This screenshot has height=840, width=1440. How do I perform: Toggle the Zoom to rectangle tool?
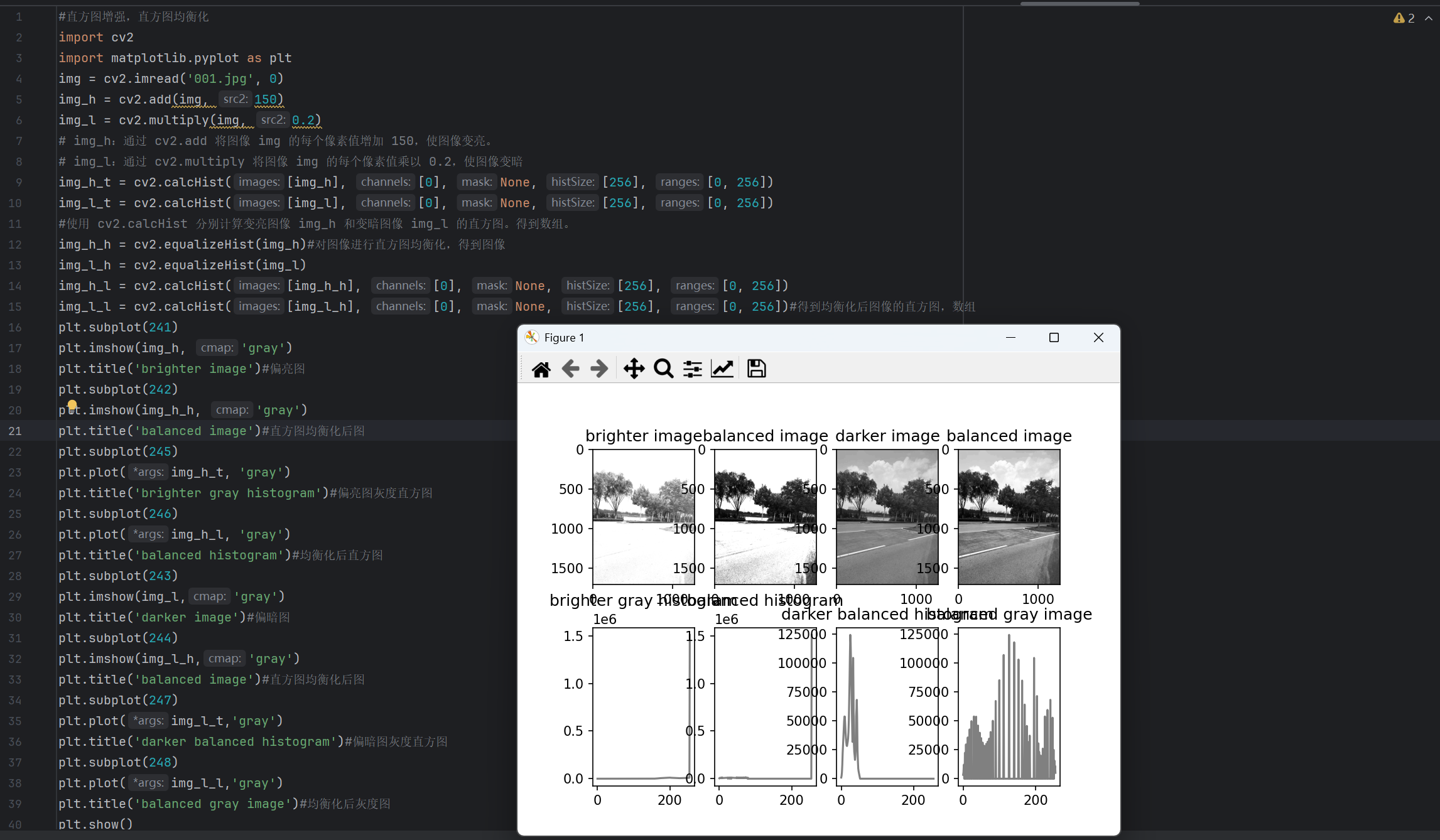(x=663, y=369)
